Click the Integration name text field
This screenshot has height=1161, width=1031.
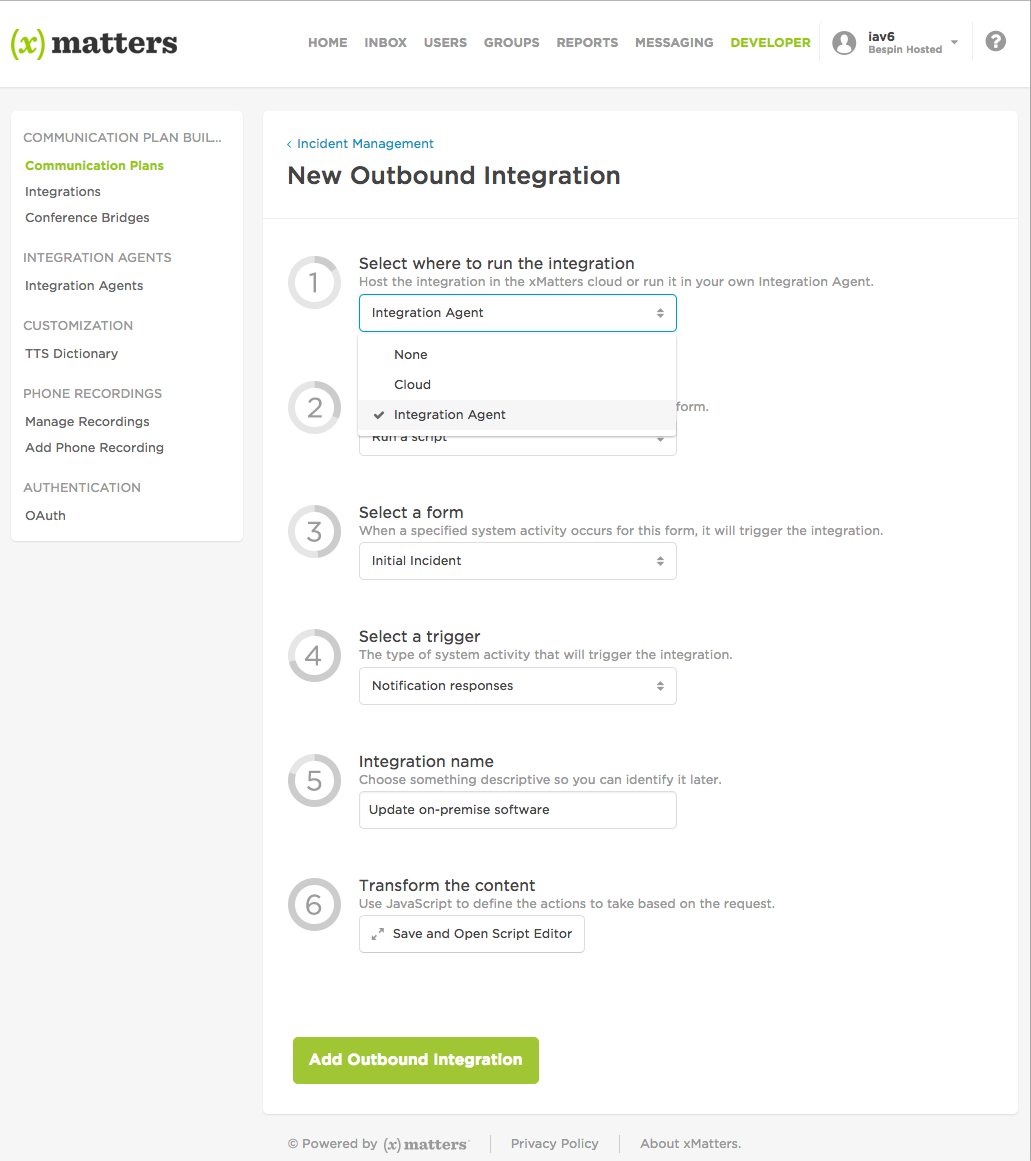pyautogui.click(x=518, y=810)
